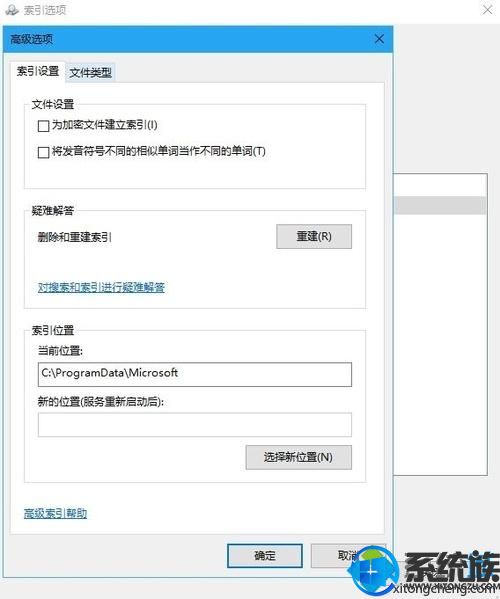Click the 重建(R) button
Viewport: 500px width, 599px height.
pos(314,236)
